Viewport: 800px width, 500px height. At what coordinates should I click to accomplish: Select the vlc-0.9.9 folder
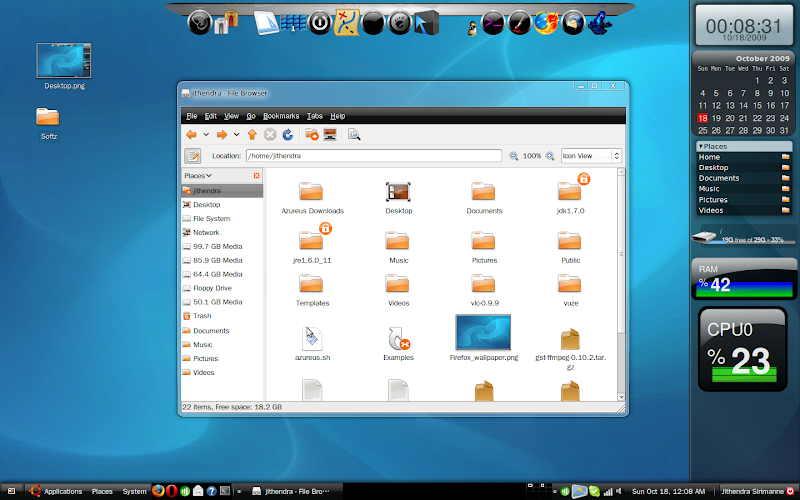point(484,290)
